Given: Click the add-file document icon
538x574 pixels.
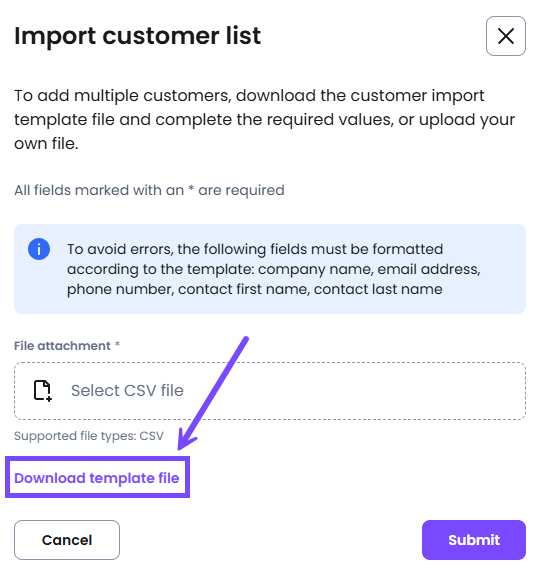Looking at the screenshot, I should [43, 391].
